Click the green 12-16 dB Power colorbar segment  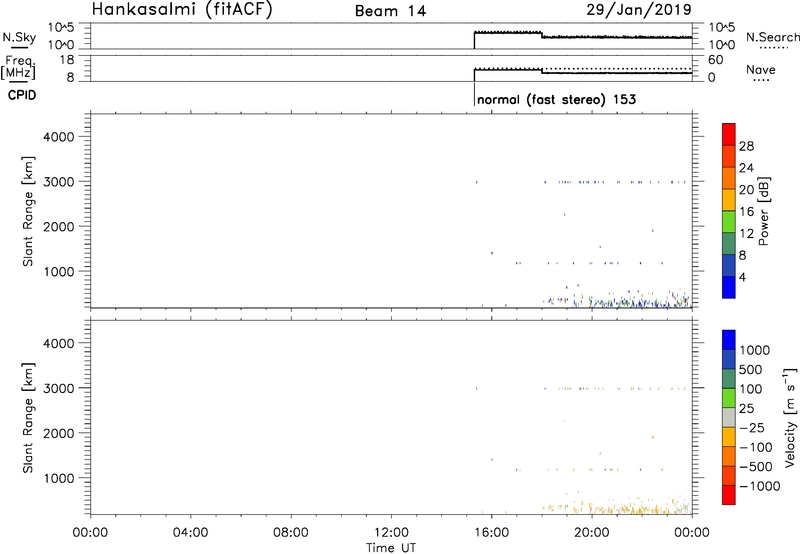[x=729, y=222]
